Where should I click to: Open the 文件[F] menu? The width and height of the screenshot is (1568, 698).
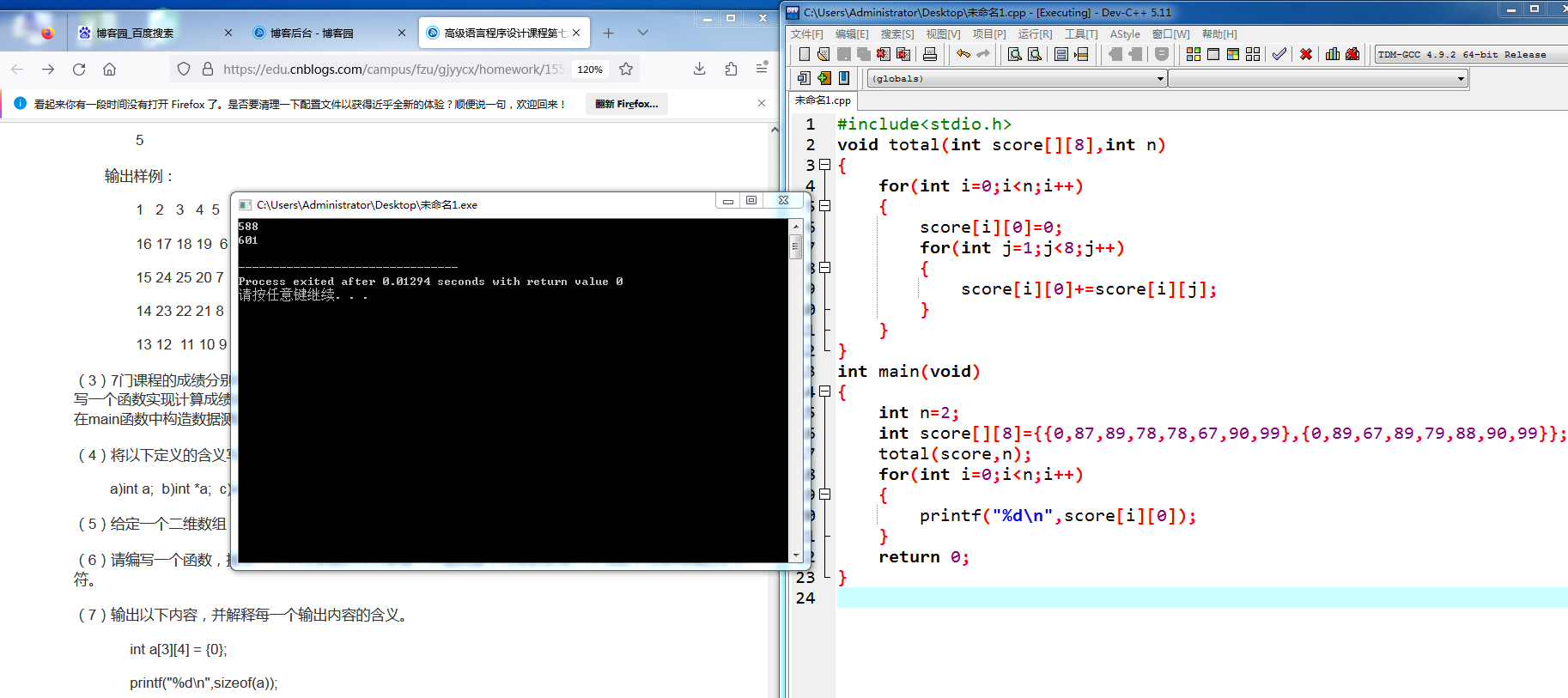click(806, 33)
